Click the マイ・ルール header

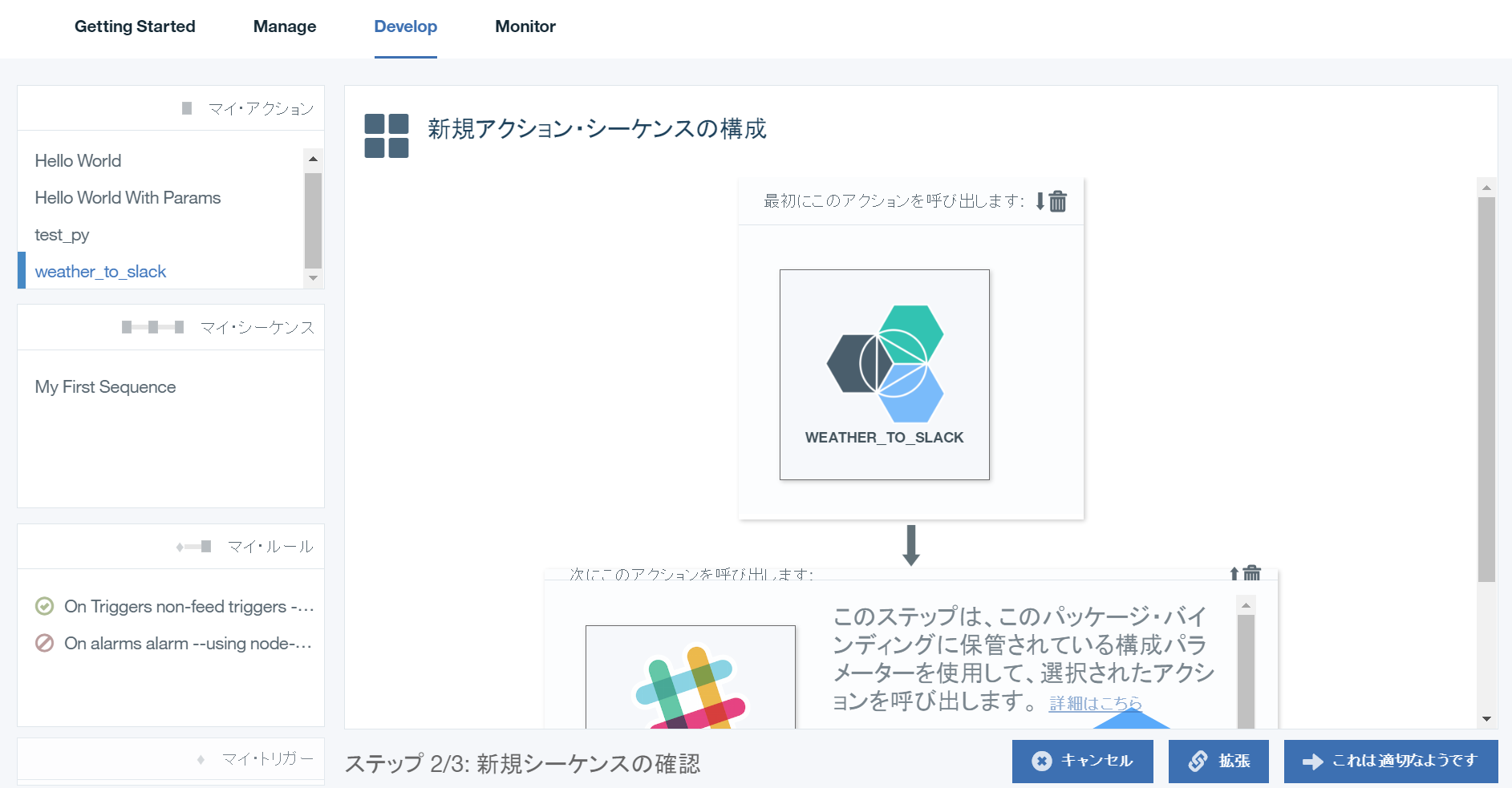pos(270,547)
